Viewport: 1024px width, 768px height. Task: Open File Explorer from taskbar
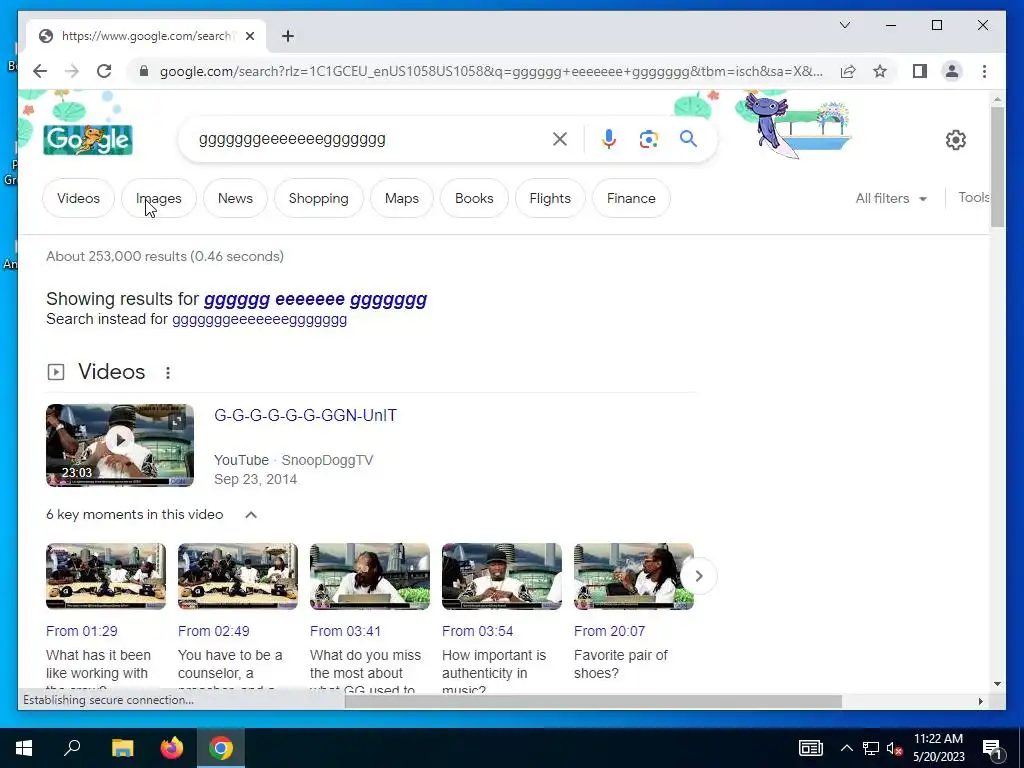pos(122,748)
